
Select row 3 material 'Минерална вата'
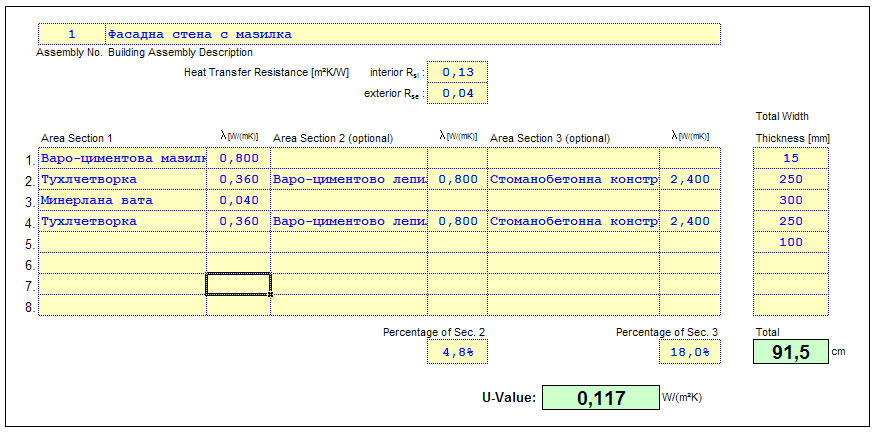pos(122,200)
